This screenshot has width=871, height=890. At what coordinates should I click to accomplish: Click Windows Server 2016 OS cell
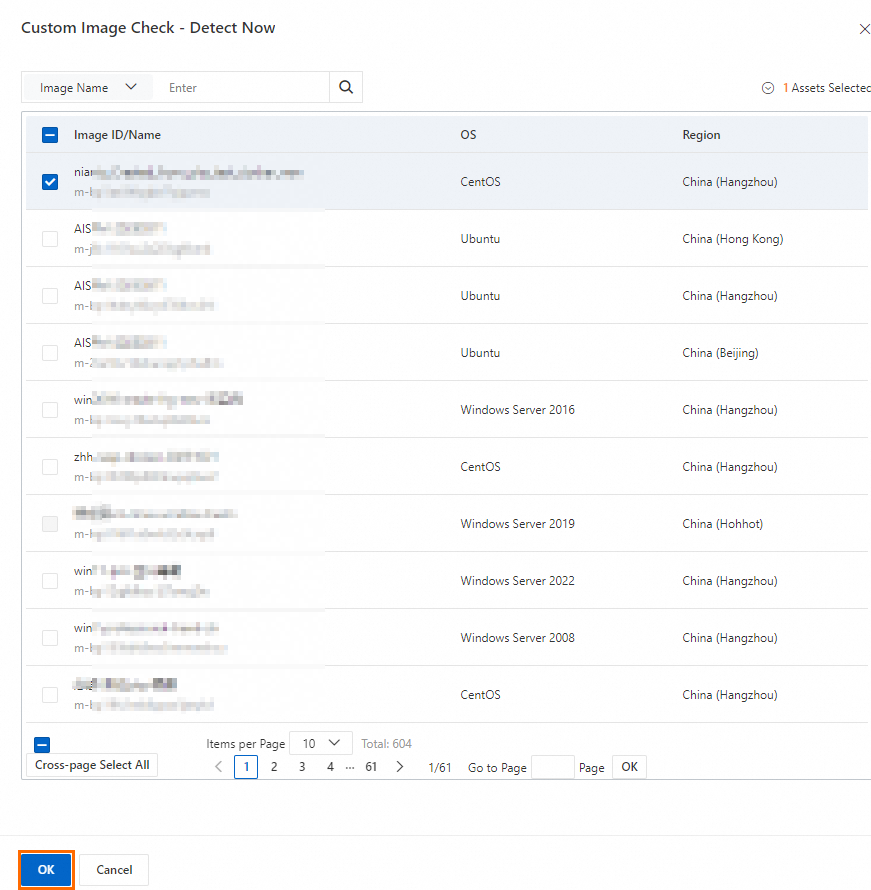pos(517,410)
